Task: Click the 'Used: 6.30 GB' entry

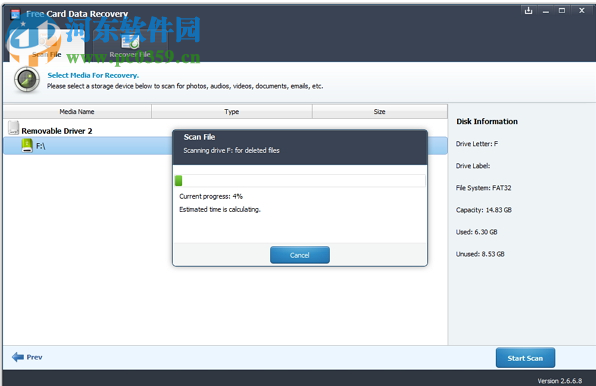Action: [x=477, y=232]
